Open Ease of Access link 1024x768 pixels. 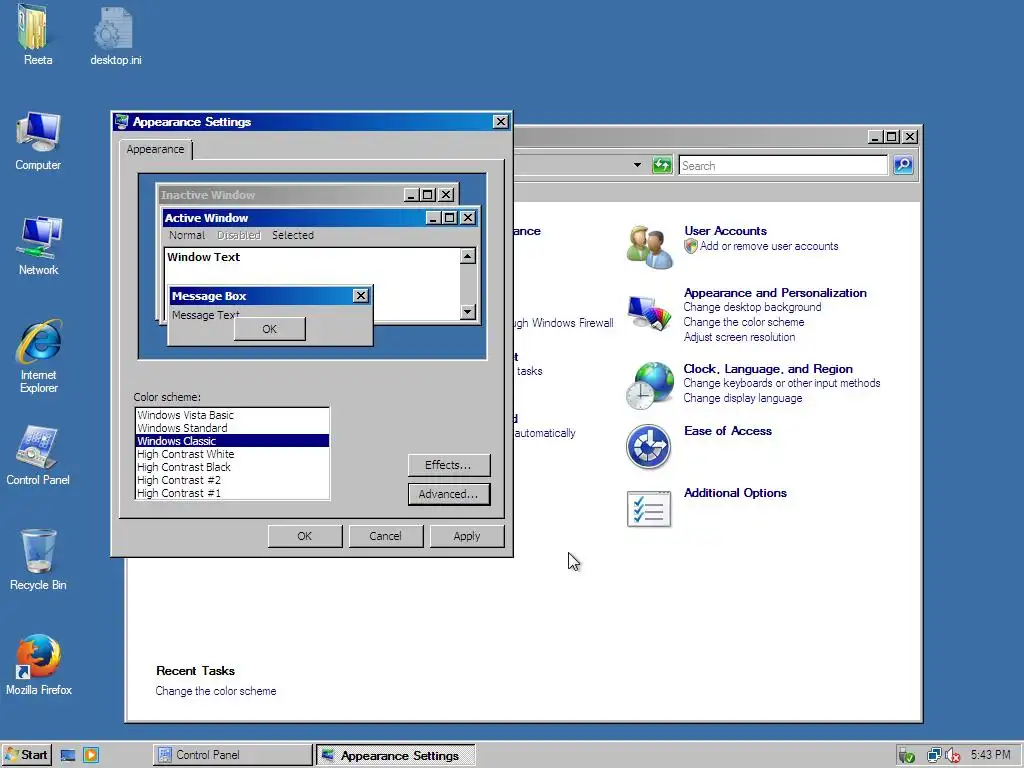pos(728,430)
